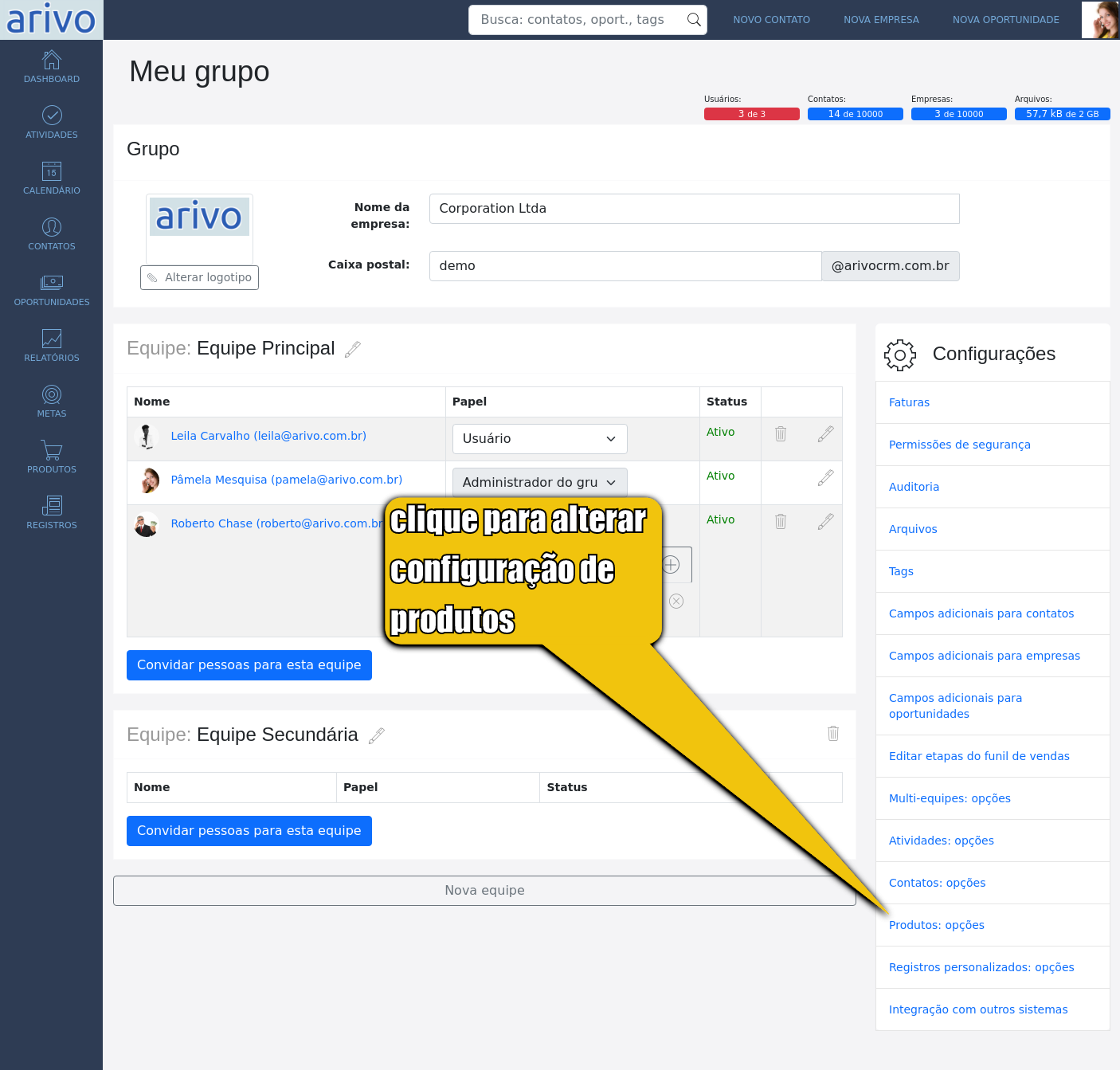
Task: Click the Caixa postal input field
Action: [625, 266]
